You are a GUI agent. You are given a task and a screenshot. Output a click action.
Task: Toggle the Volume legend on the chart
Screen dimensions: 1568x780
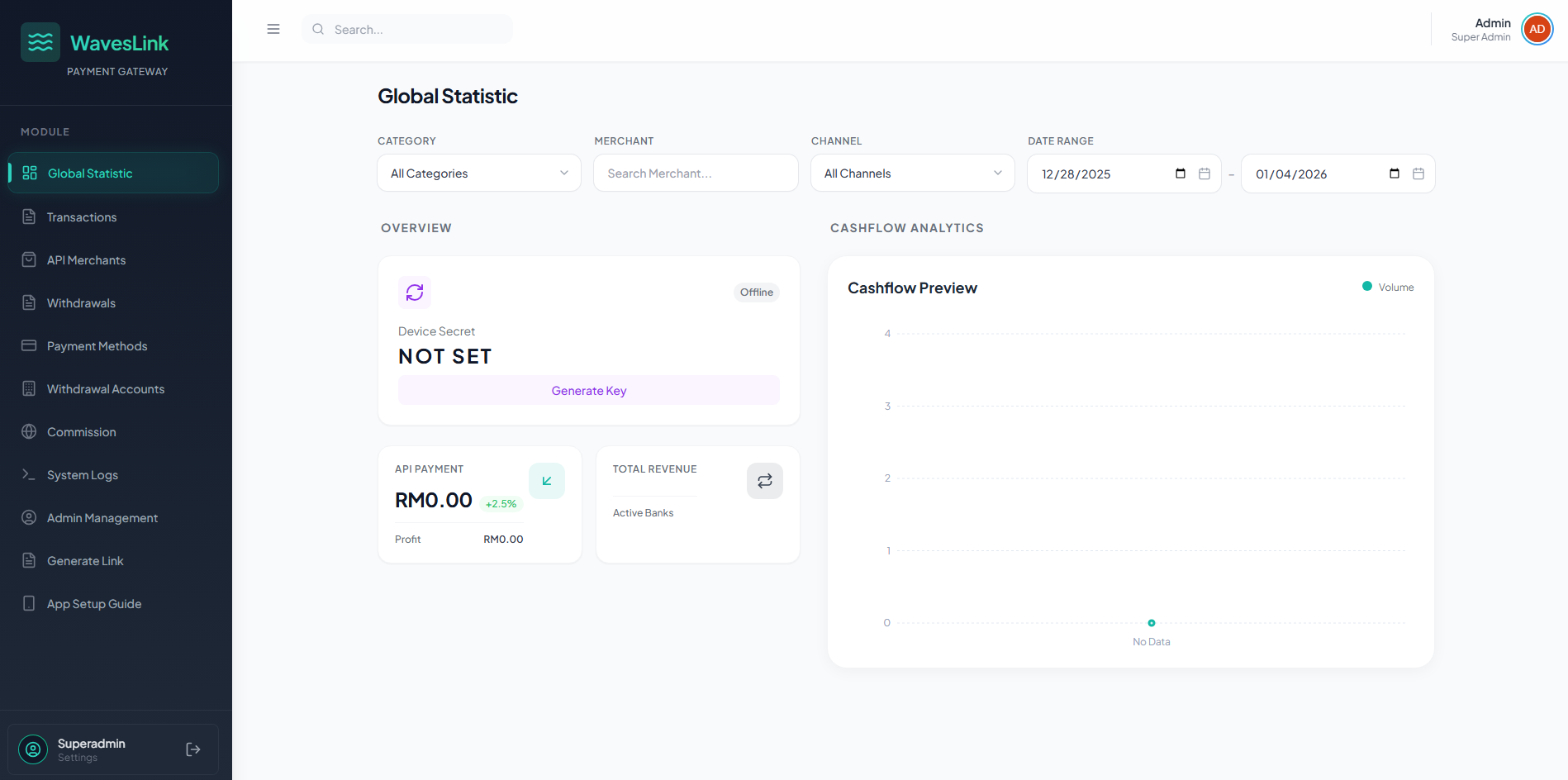pyautogui.click(x=1387, y=287)
